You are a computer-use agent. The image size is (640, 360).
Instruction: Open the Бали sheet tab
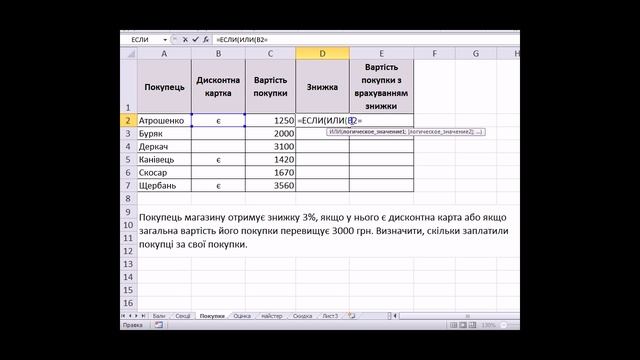(x=159, y=316)
